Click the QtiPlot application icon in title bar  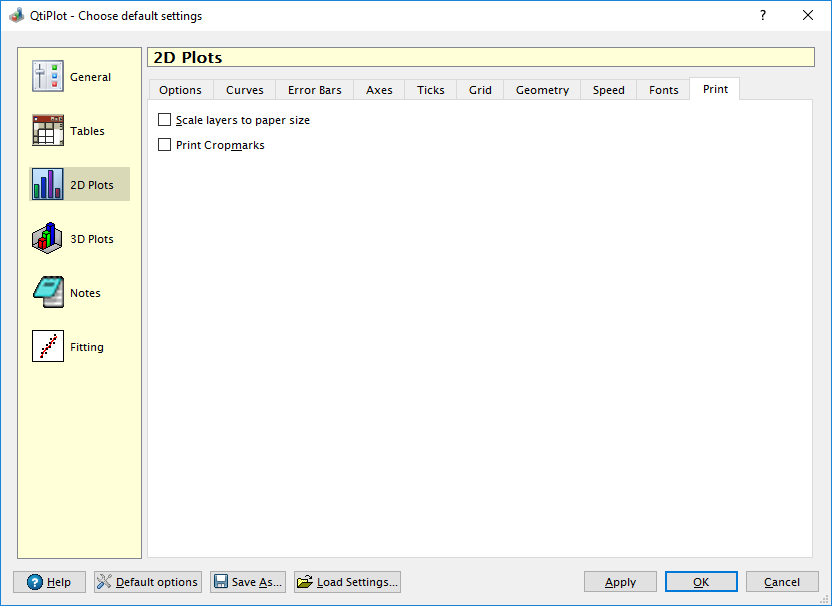pos(16,16)
